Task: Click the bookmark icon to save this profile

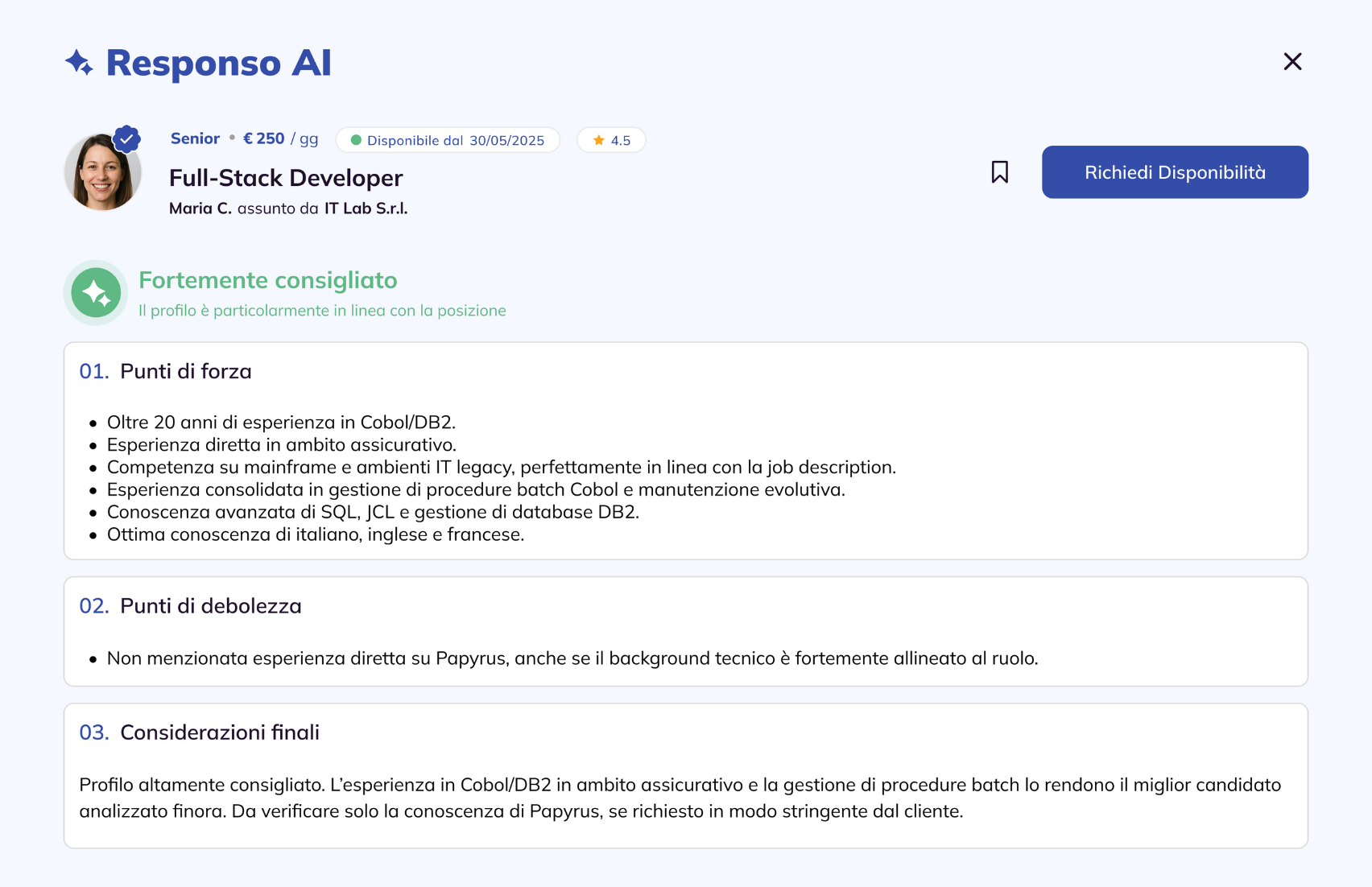Action: pyautogui.click(x=999, y=171)
